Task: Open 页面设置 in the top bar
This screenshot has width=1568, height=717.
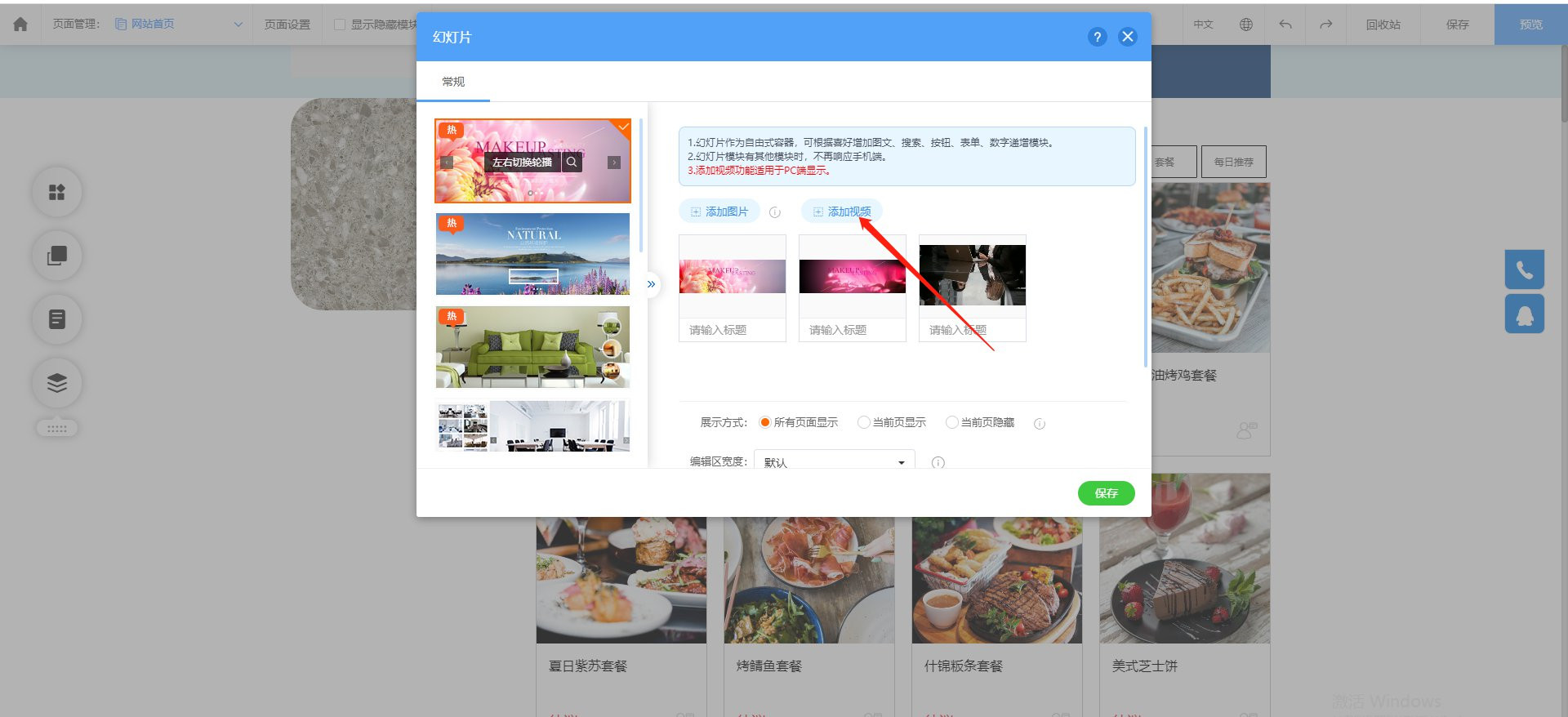Action: [x=287, y=24]
